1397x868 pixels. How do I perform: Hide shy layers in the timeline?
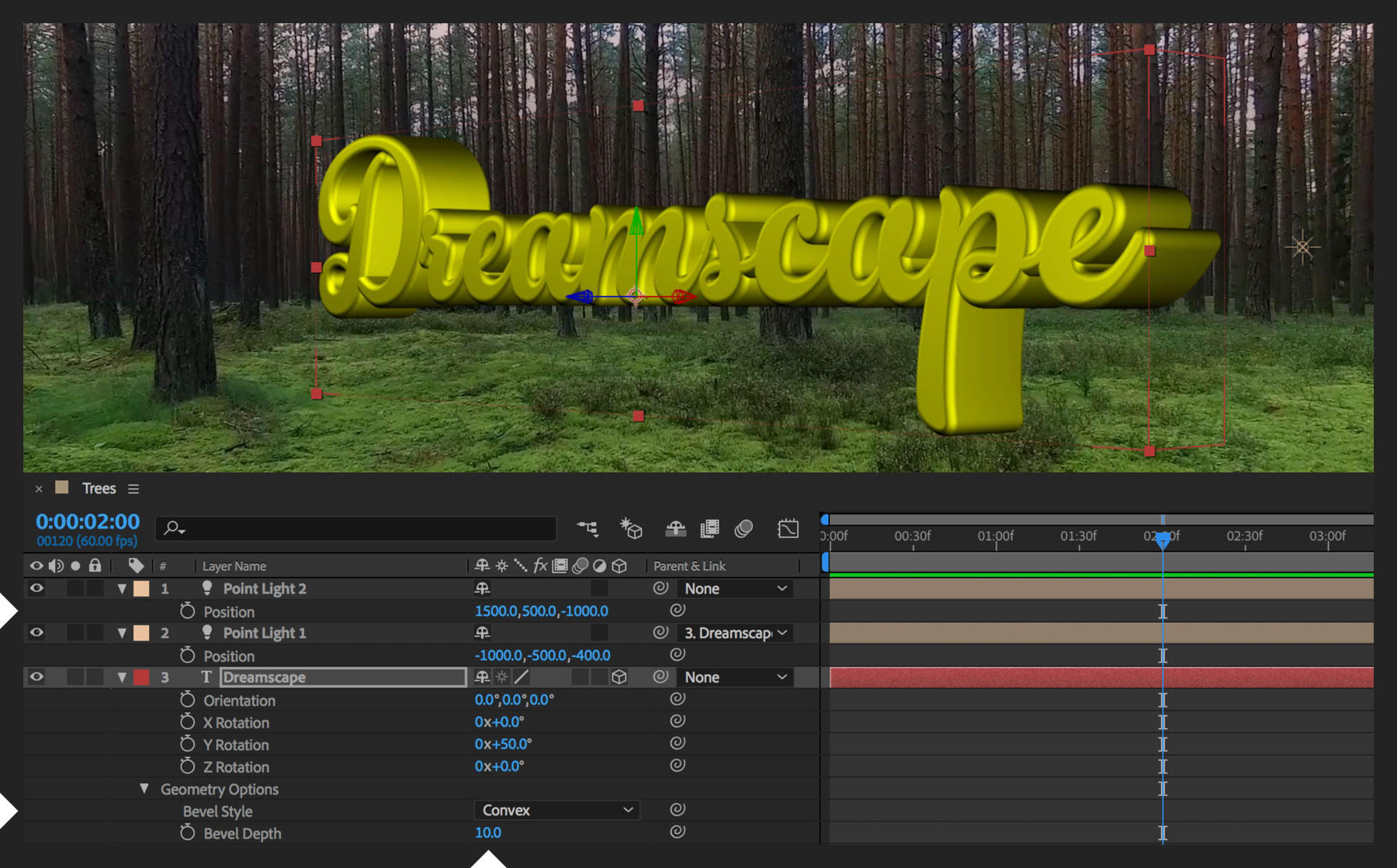[674, 528]
